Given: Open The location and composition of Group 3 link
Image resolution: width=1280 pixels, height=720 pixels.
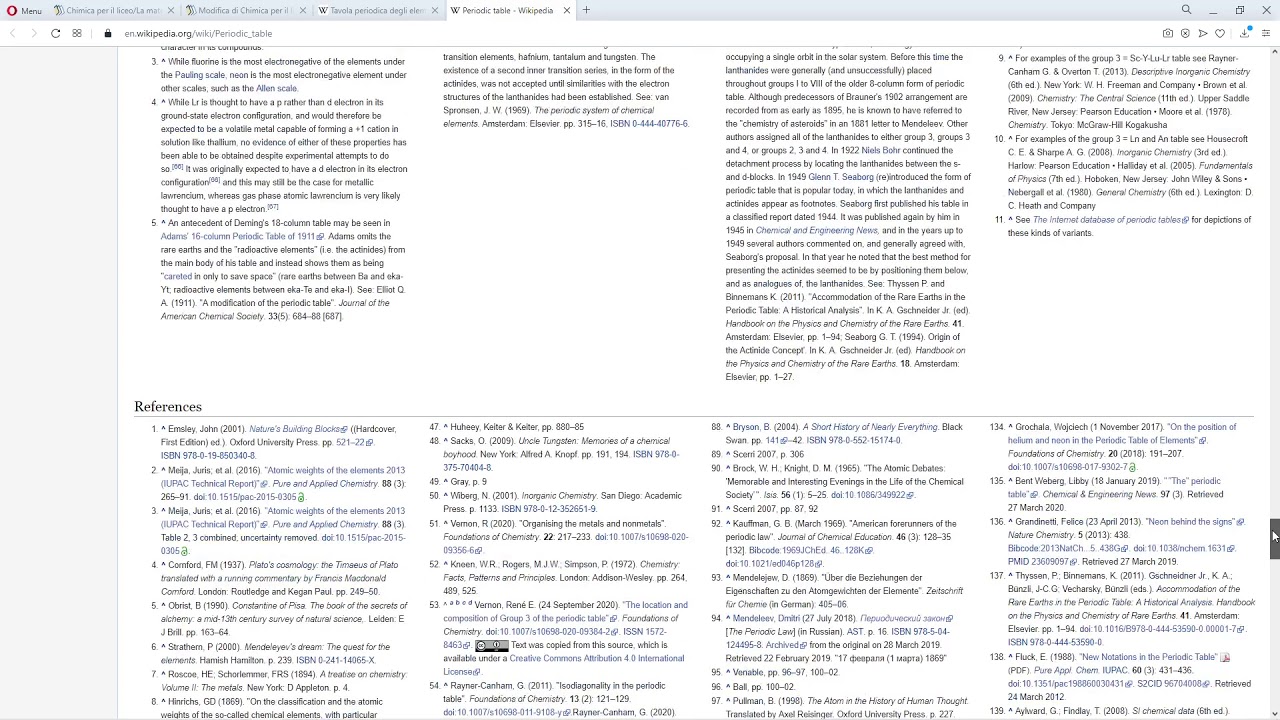Looking at the screenshot, I should tap(566, 611).
